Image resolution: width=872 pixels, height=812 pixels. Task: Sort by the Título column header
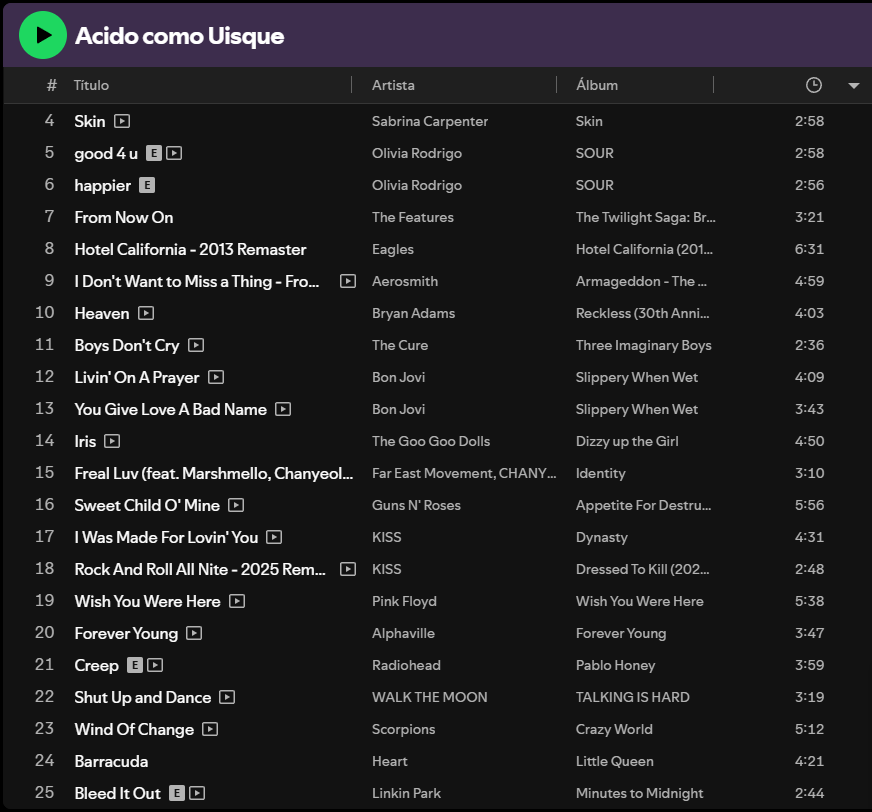(91, 85)
